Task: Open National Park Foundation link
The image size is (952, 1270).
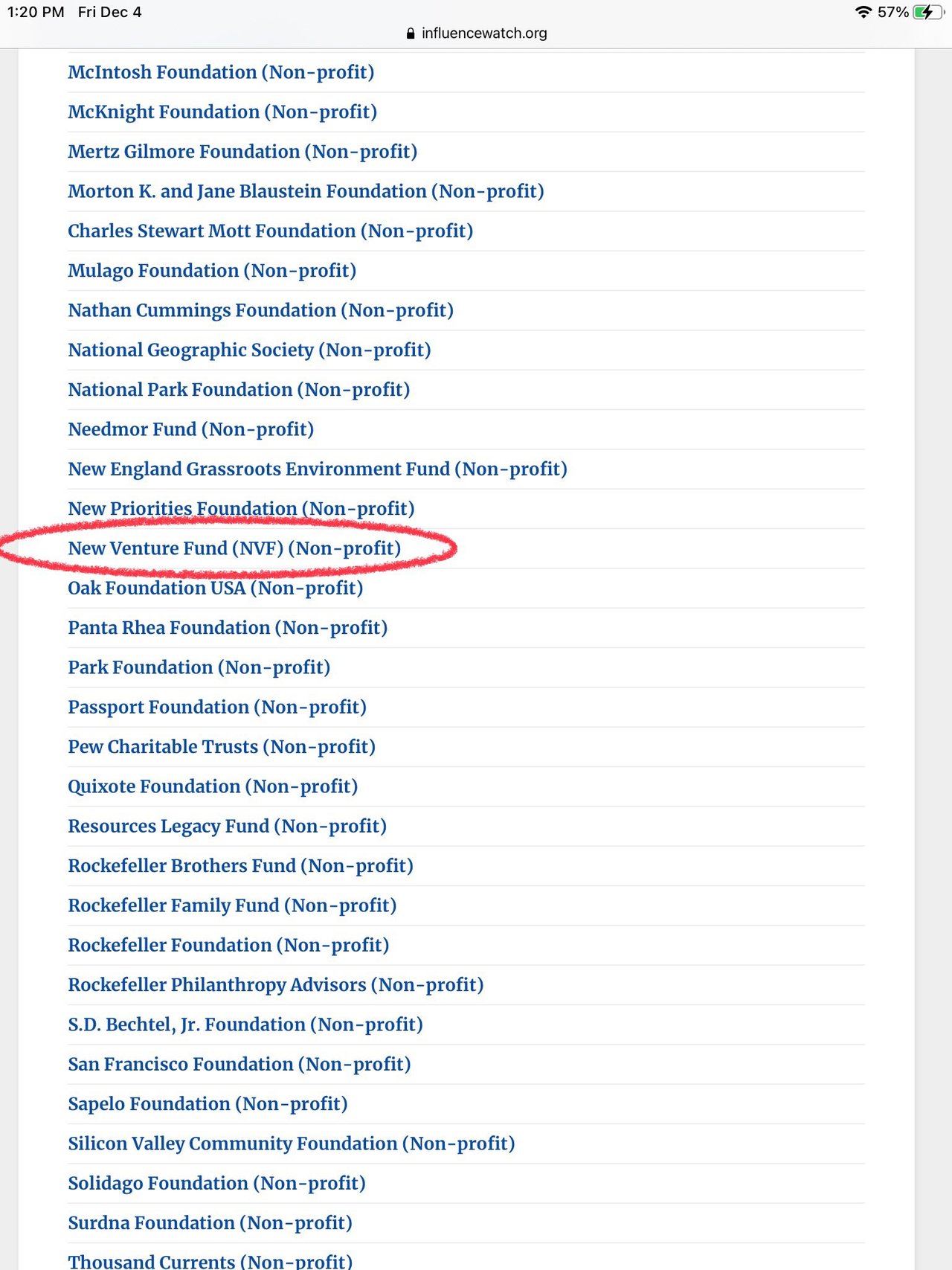Action: click(x=239, y=390)
